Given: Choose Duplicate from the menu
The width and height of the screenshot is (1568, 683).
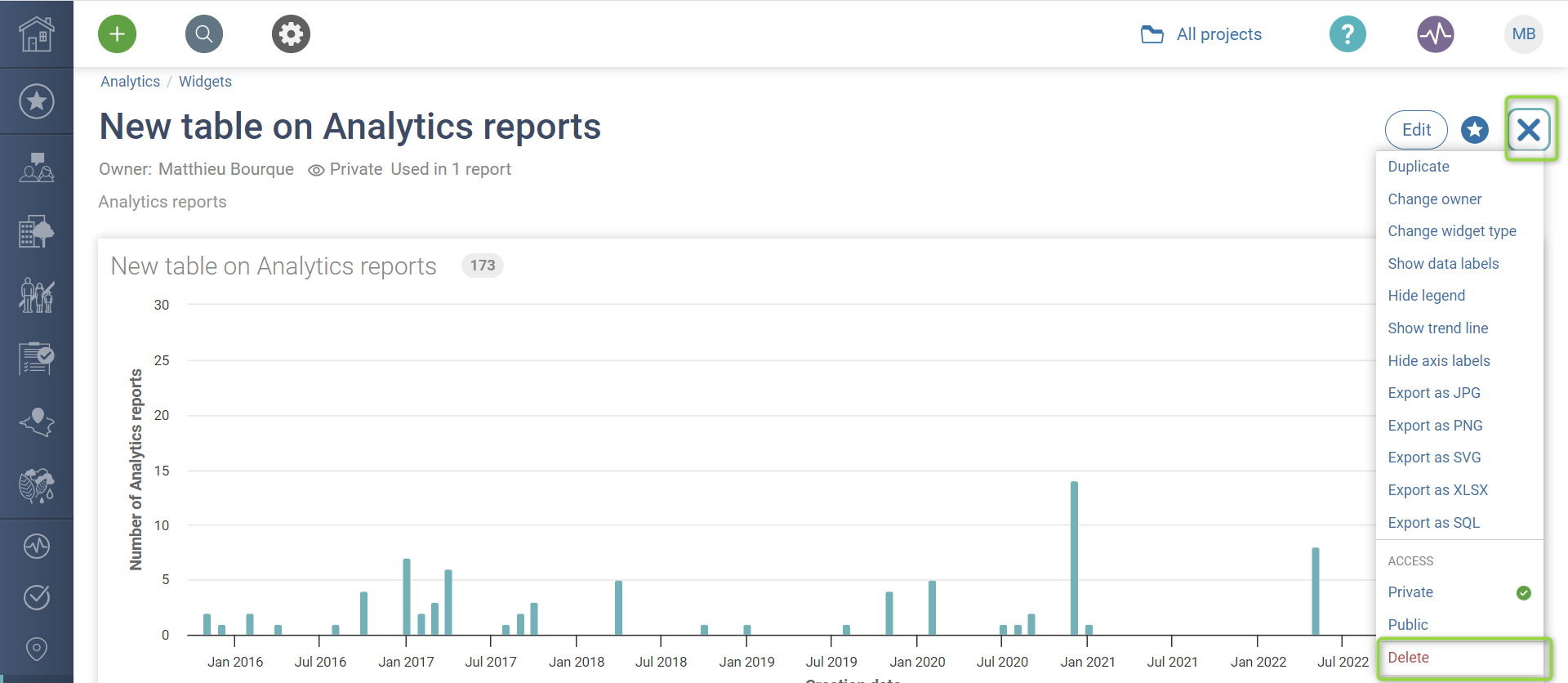Looking at the screenshot, I should coord(1419,167).
